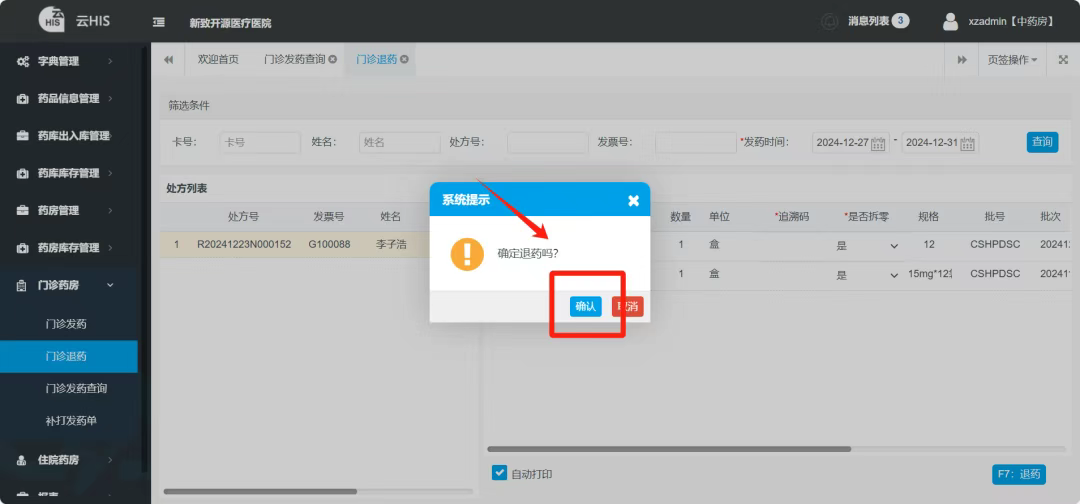Screen dimensions: 1080x504
Task: Open 是否拆零 dropdown in the 12 规格 row
Action: (894, 246)
